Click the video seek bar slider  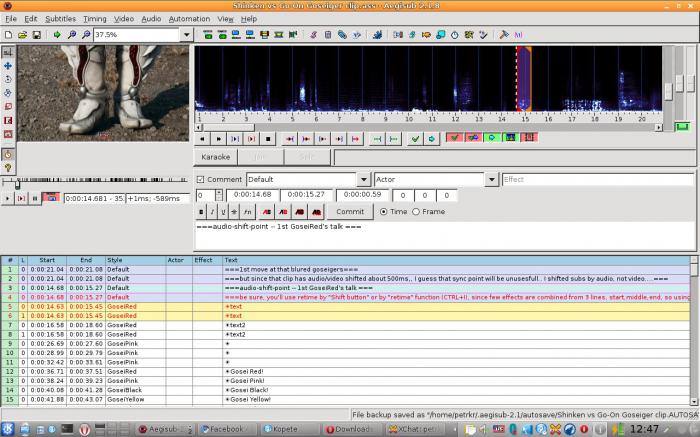pyautogui.click(x=17, y=184)
